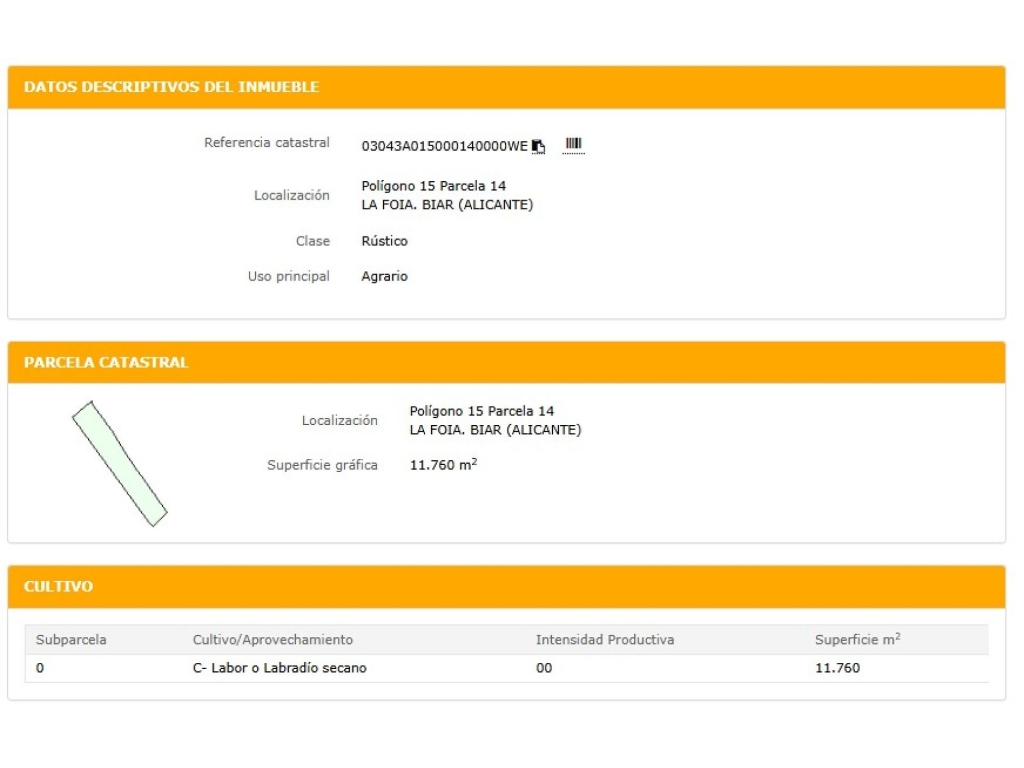Open the barcode icon beside the reference
This screenshot has width=1024, height=768.
tap(573, 144)
